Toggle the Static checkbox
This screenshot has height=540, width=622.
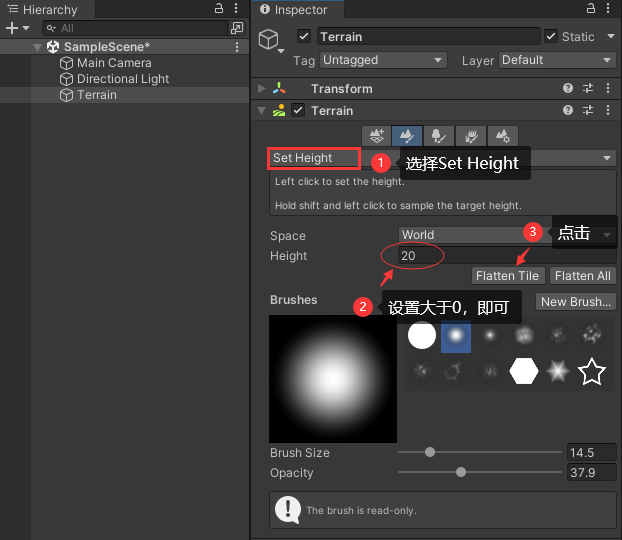(x=551, y=37)
